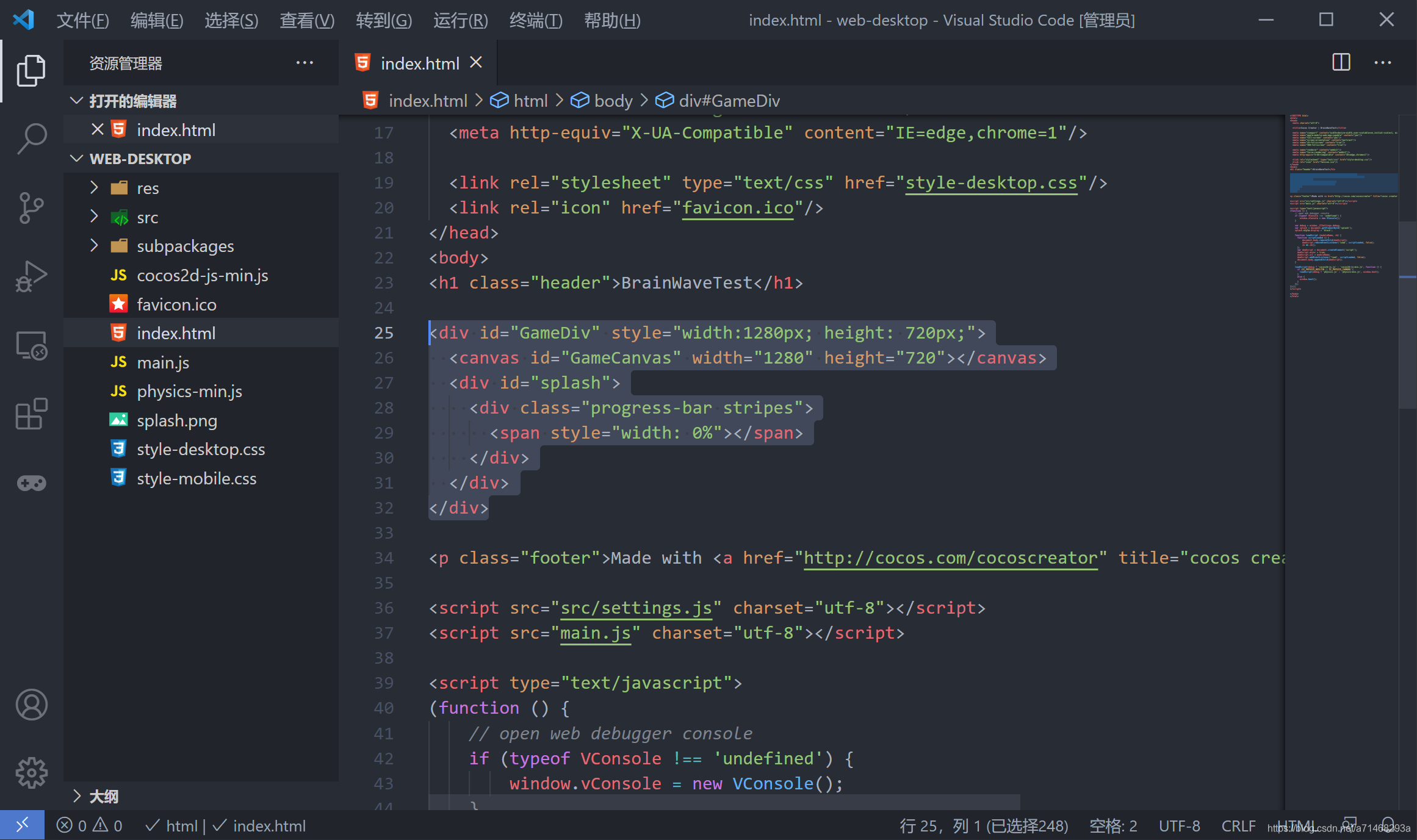The height and width of the screenshot is (840, 1417).
Task: Open the Search view in activity bar
Action: tap(31, 138)
